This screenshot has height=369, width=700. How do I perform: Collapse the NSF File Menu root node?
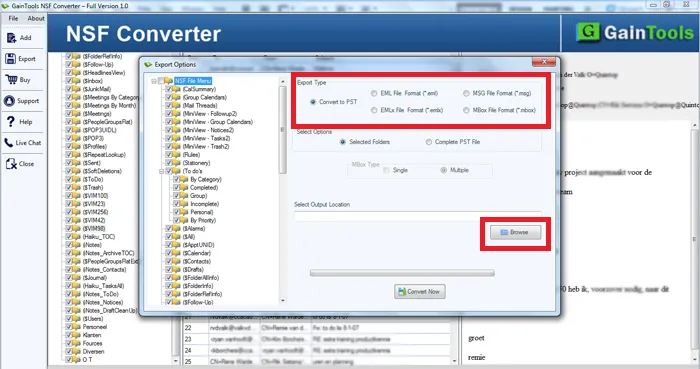(154, 81)
